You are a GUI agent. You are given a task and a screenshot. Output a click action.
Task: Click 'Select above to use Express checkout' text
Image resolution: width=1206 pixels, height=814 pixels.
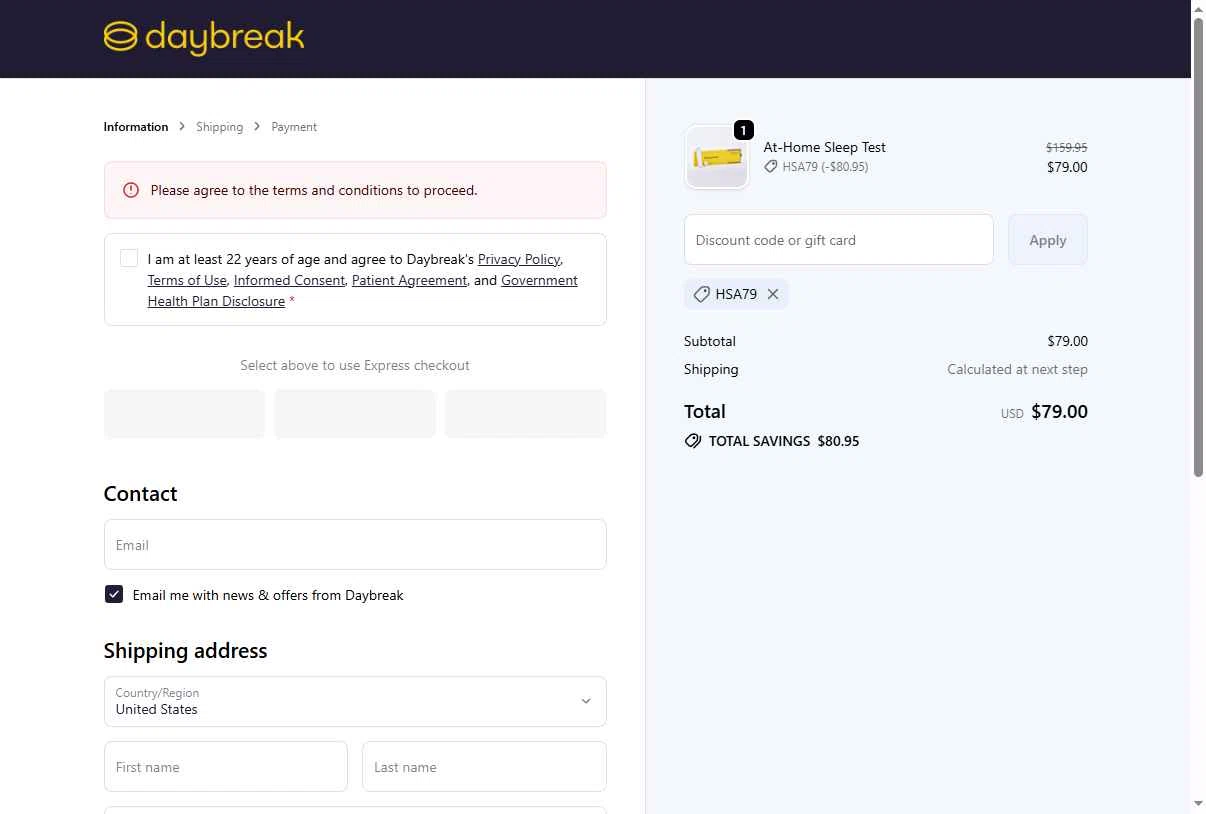(x=355, y=365)
